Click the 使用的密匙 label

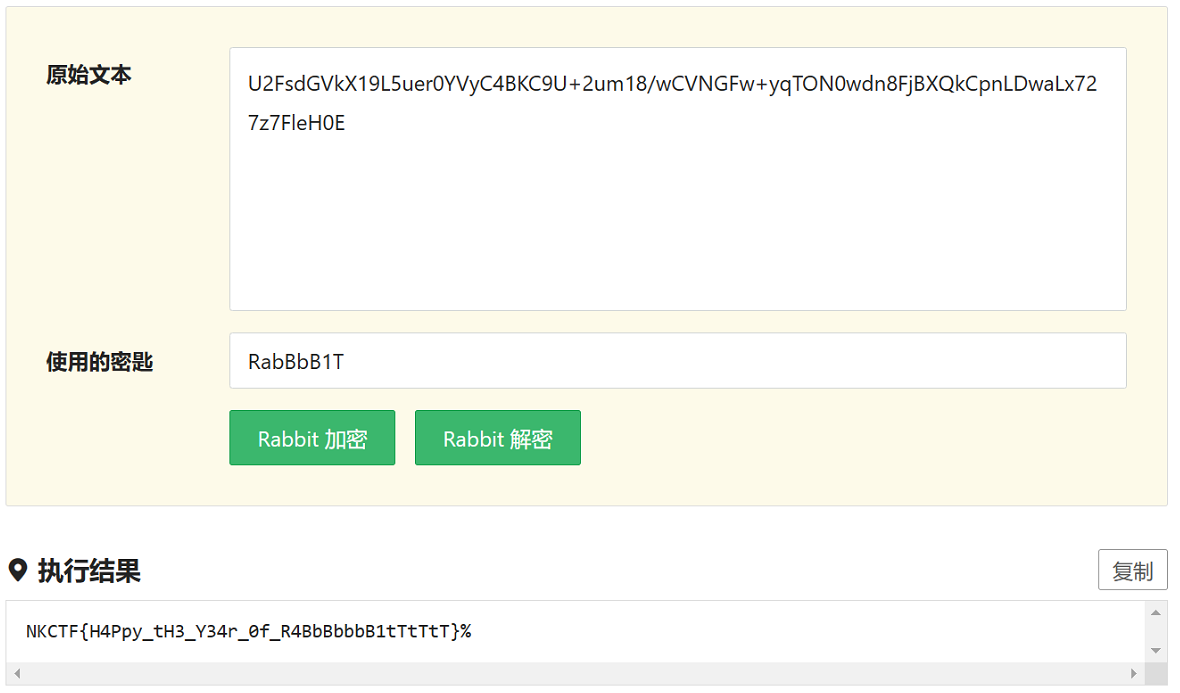[x=99, y=362]
